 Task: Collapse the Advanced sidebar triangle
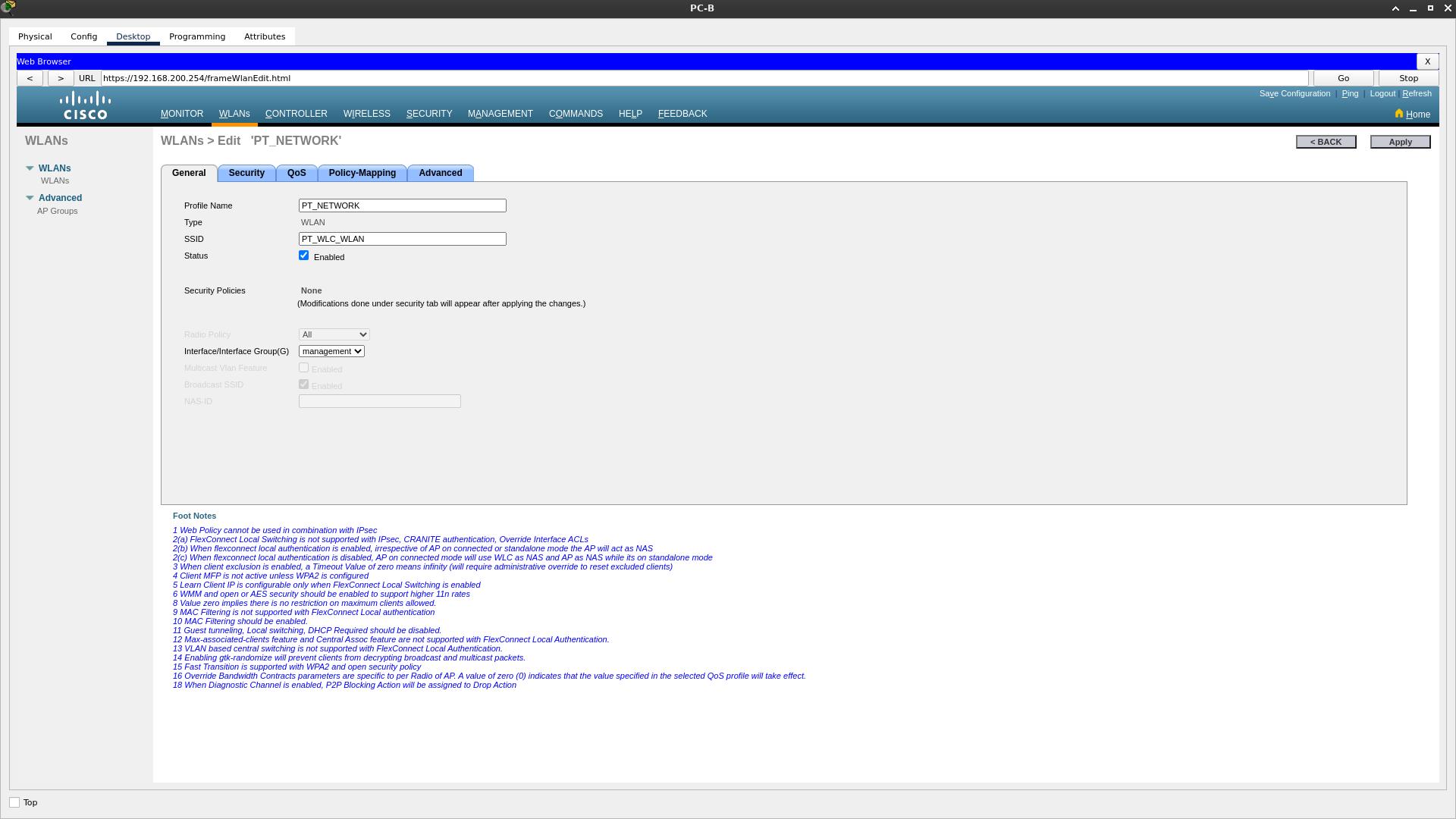(x=30, y=198)
